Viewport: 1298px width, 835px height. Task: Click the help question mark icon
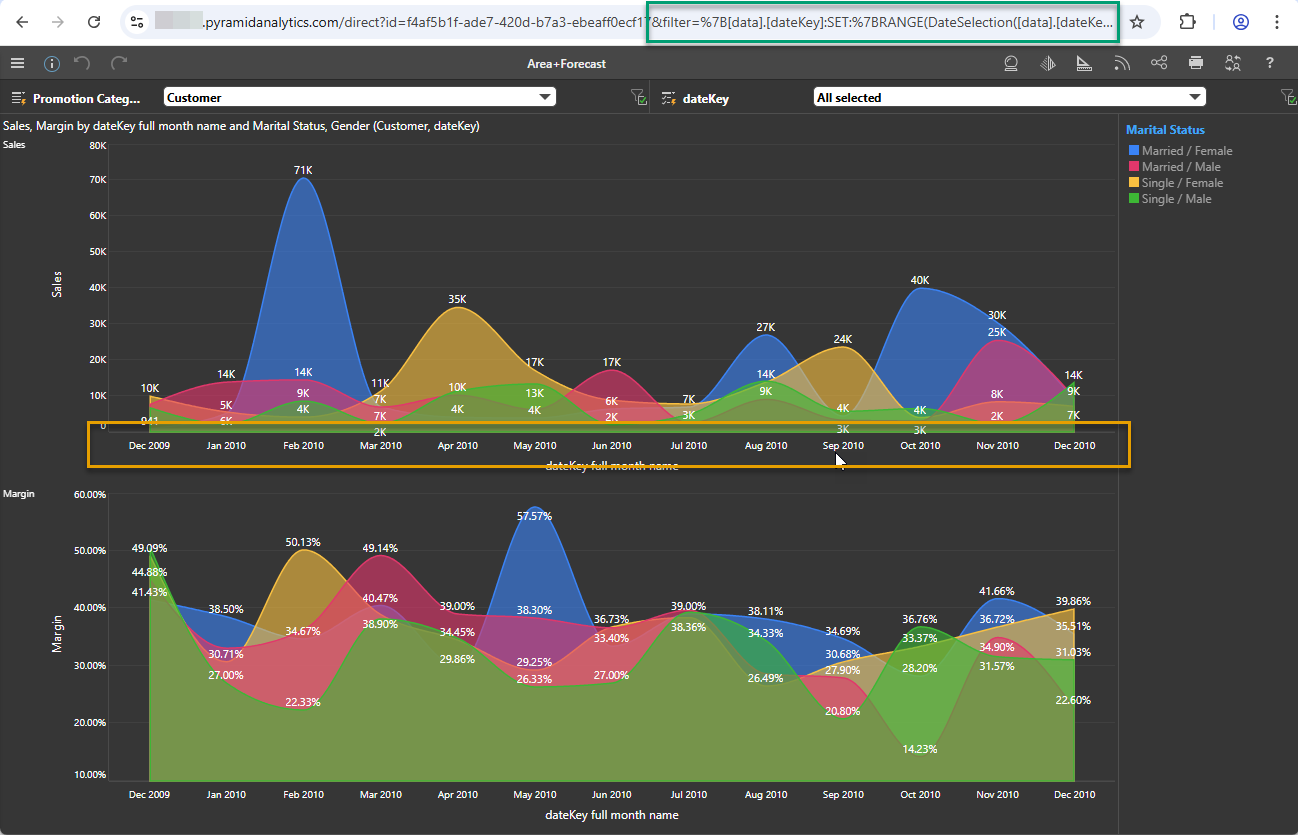[1269, 63]
